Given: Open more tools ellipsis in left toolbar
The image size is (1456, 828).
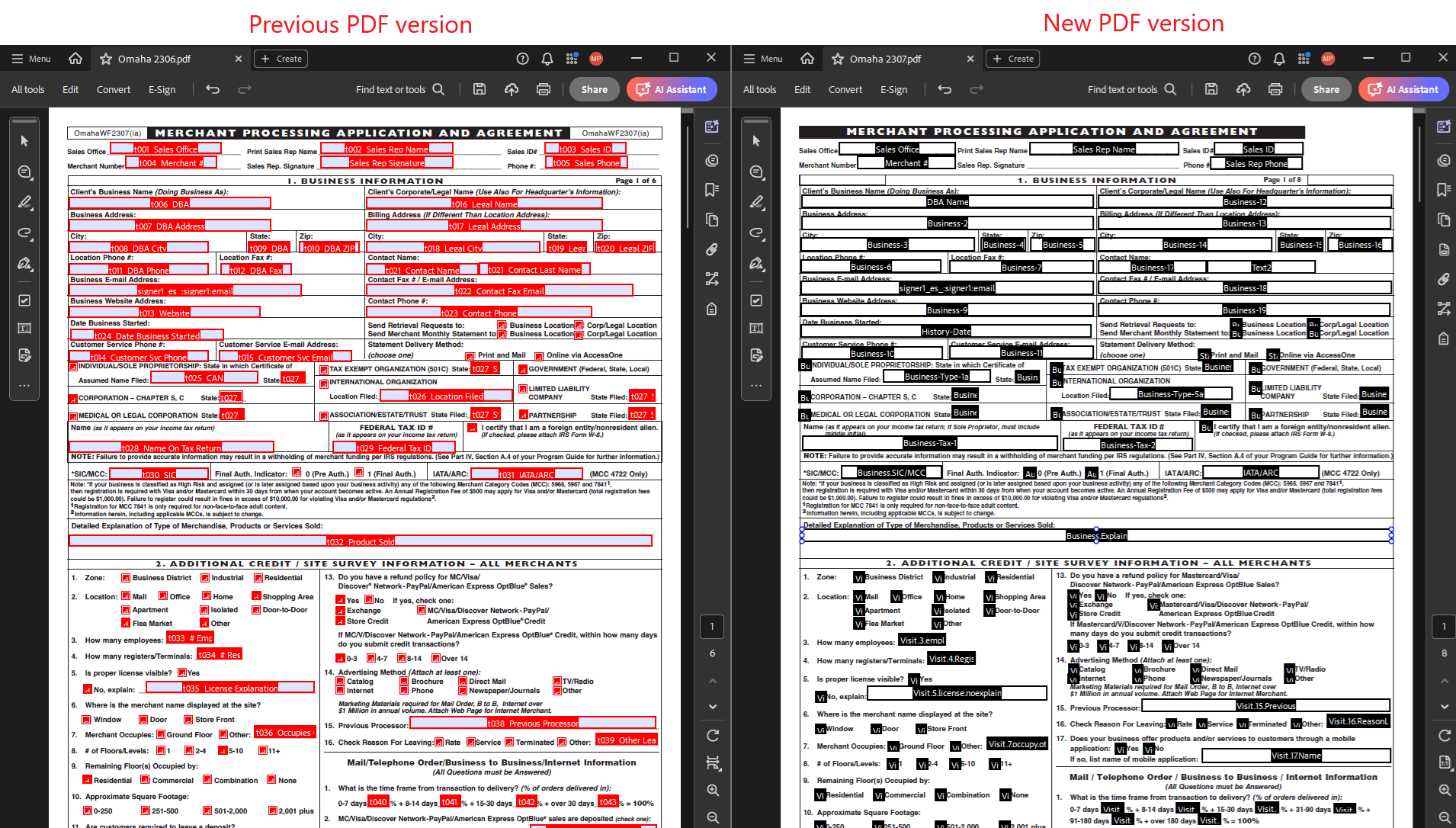Looking at the screenshot, I should pyautogui.click(x=24, y=386).
